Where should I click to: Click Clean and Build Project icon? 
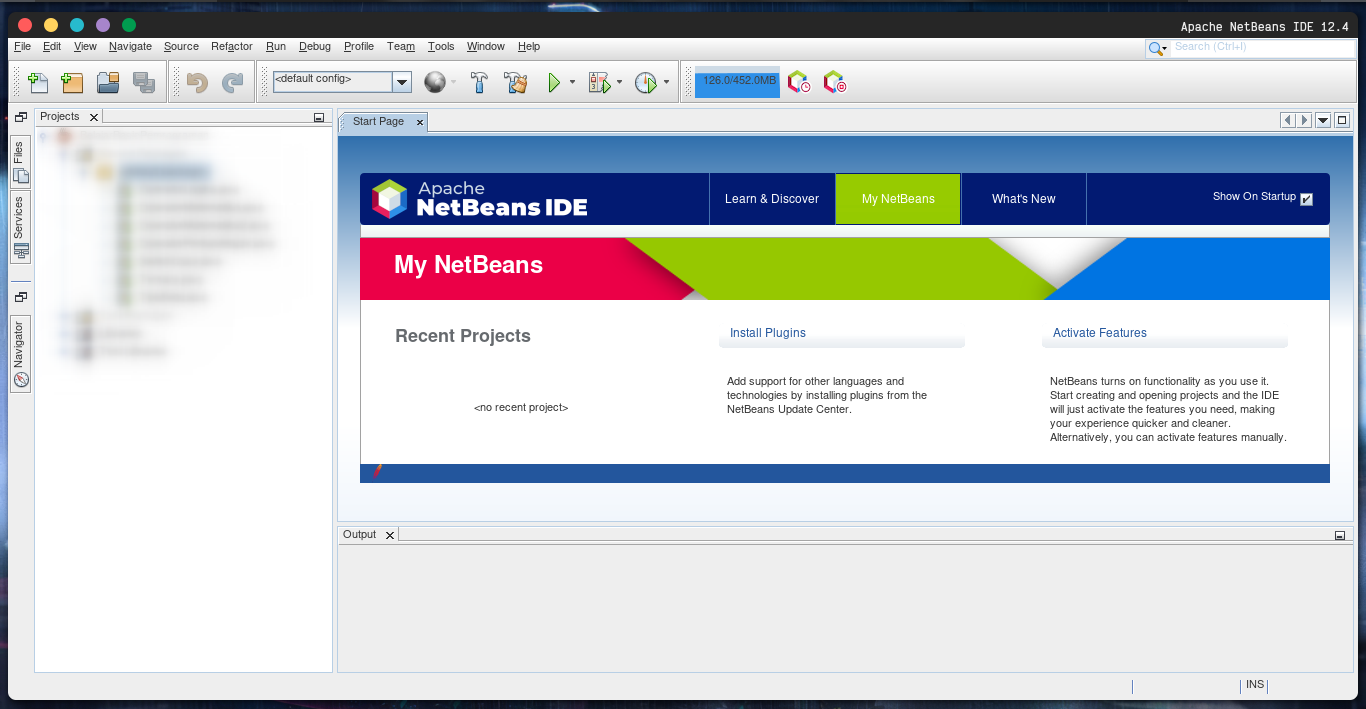(515, 82)
